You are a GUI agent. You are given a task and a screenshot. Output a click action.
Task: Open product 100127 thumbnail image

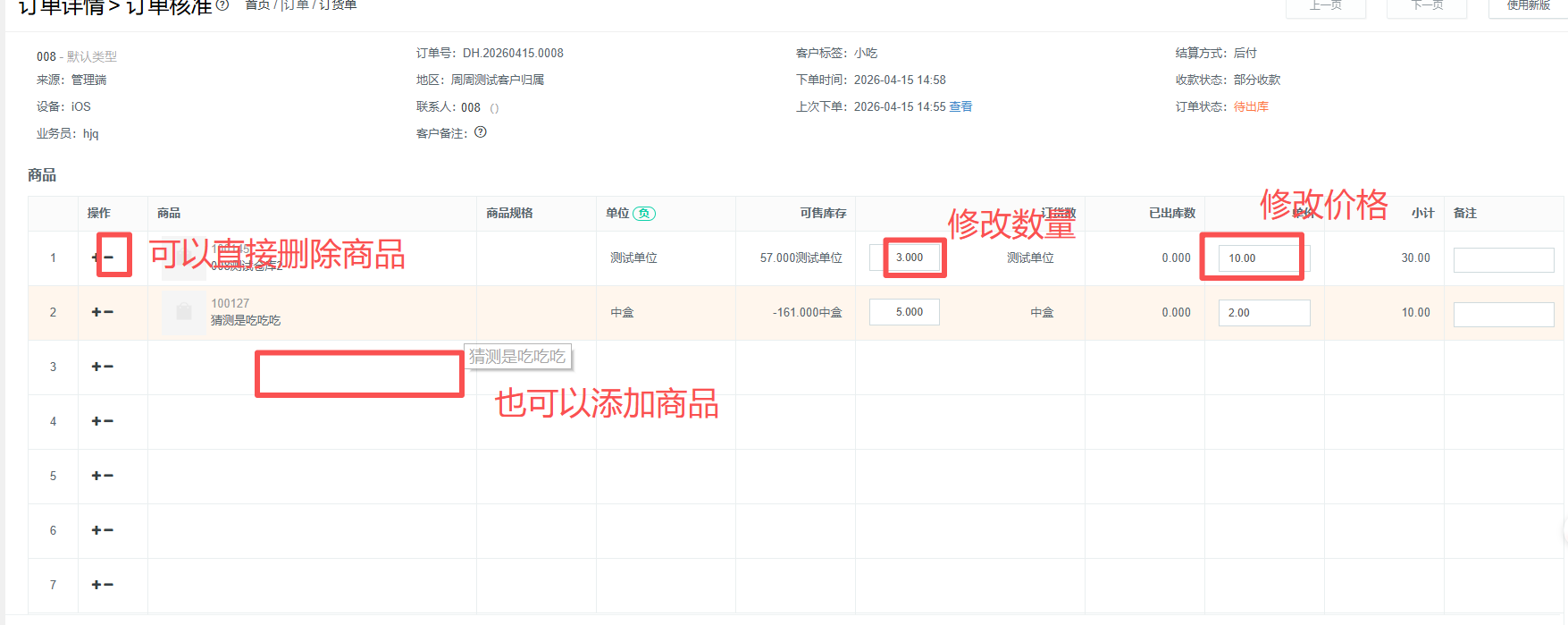click(184, 312)
